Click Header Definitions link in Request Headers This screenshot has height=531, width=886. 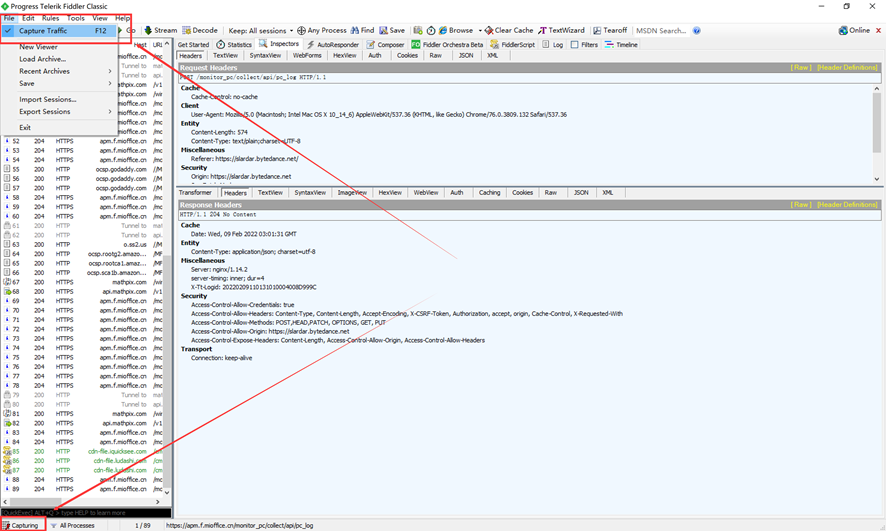tap(848, 68)
